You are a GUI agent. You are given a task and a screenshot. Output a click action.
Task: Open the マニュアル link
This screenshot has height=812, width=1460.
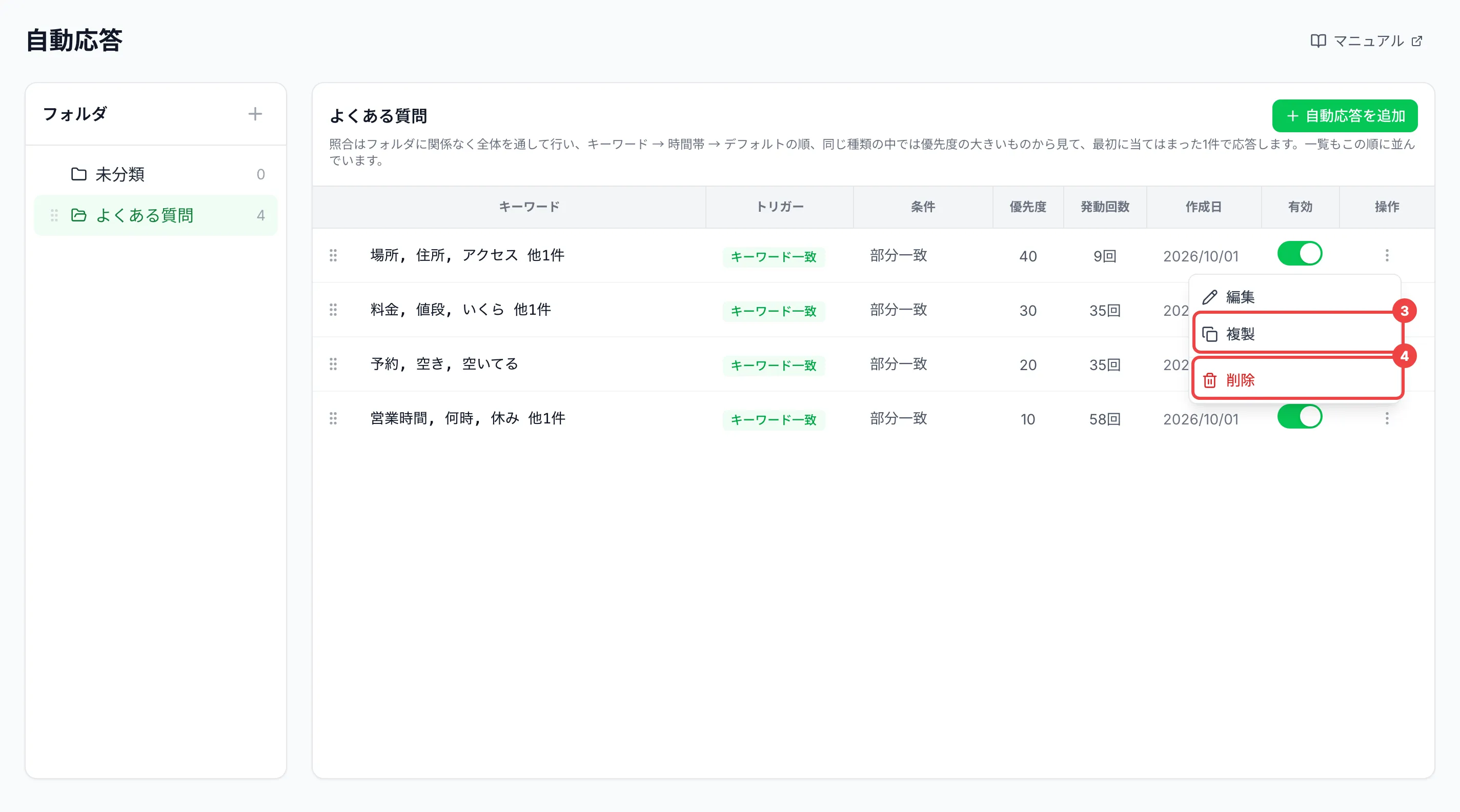point(1367,41)
